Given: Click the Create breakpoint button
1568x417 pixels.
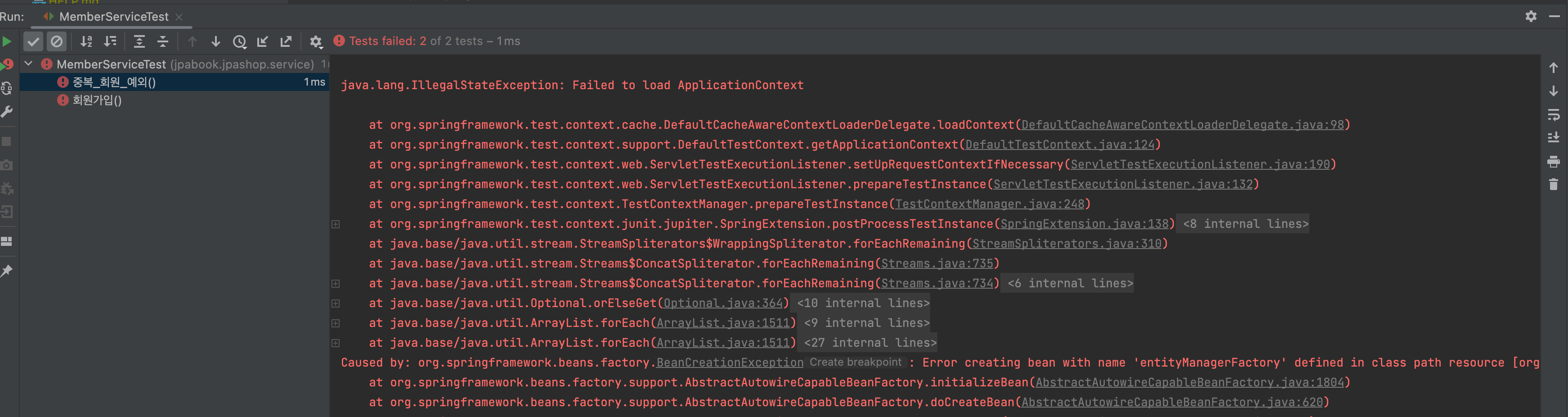Looking at the screenshot, I should (855, 362).
